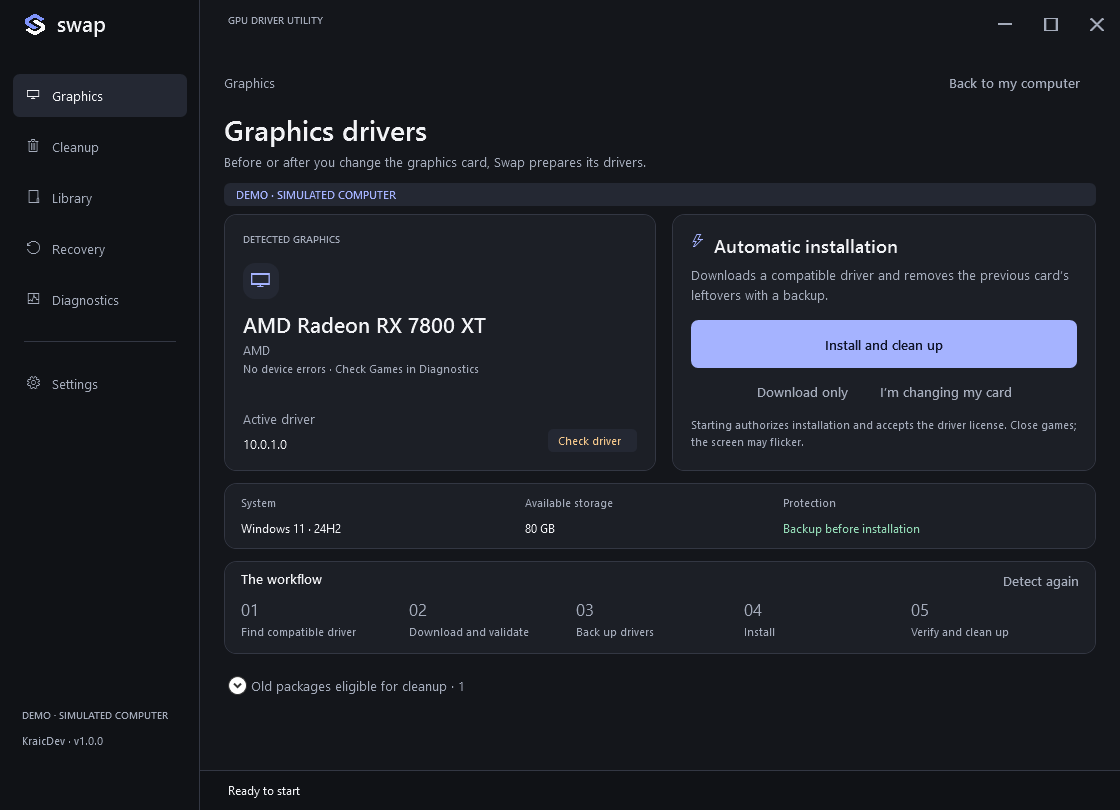
Task: Minimize the Swap window
Action: [1004, 24]
